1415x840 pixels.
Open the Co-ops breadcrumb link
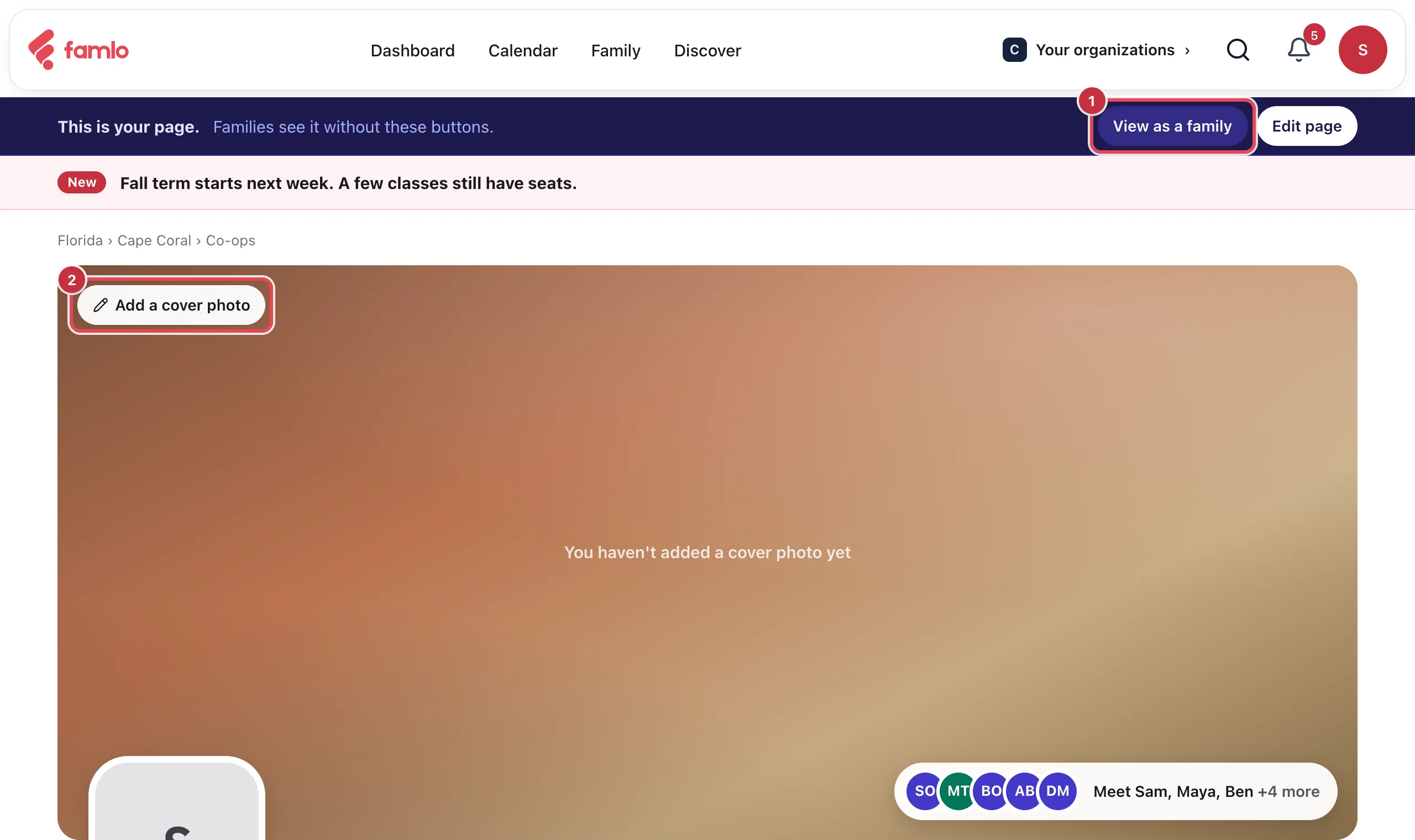(230, 240)
